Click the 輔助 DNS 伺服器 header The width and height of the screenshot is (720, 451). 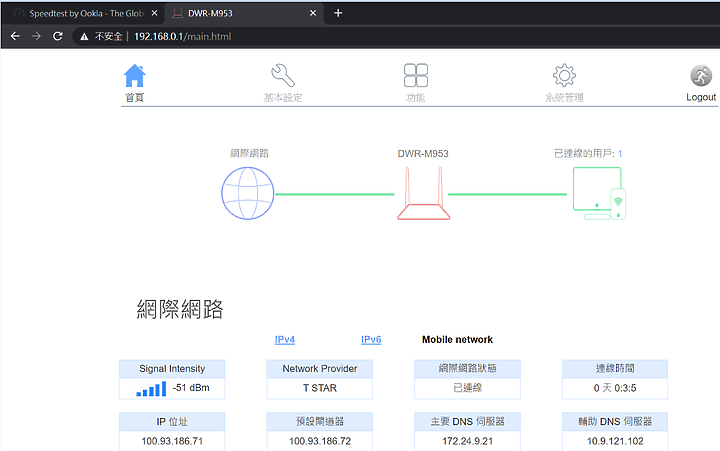pos(615,422)
